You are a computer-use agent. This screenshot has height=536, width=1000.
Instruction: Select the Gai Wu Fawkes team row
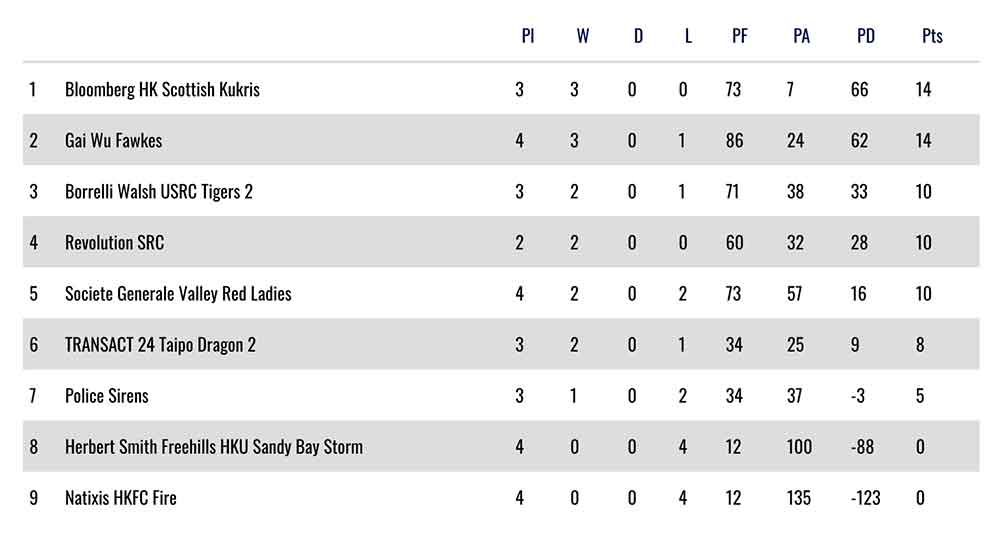click(113, 141)
